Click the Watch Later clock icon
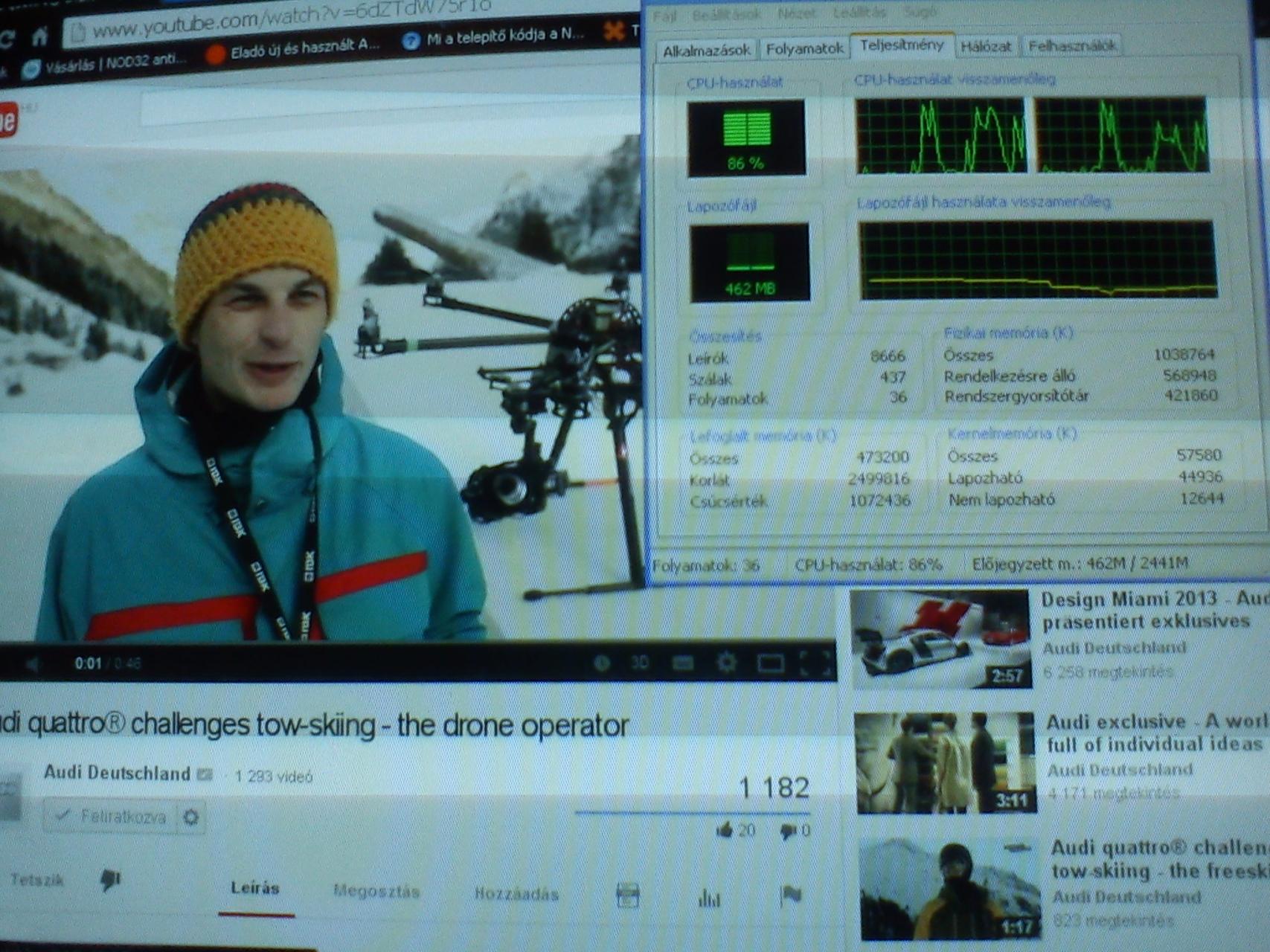The image size is (1270, 952). tap(602, 663)
